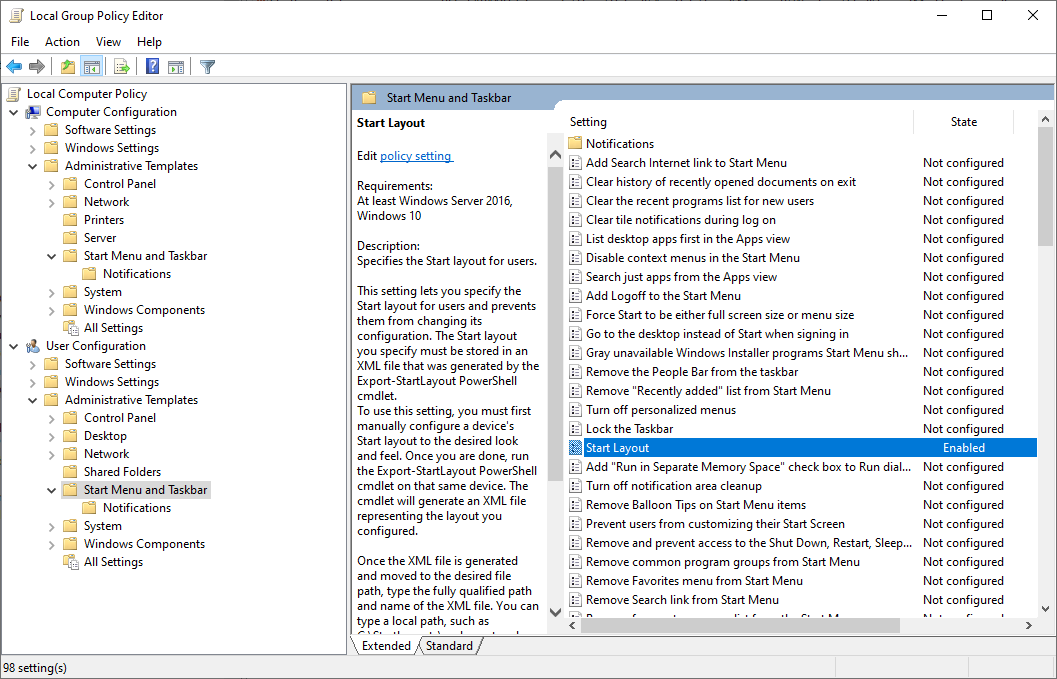The height and width of the screenshot is (679, 1057).
Task: Click the Start Menu and Taskbar header folder icon
Action: (369, 98)
